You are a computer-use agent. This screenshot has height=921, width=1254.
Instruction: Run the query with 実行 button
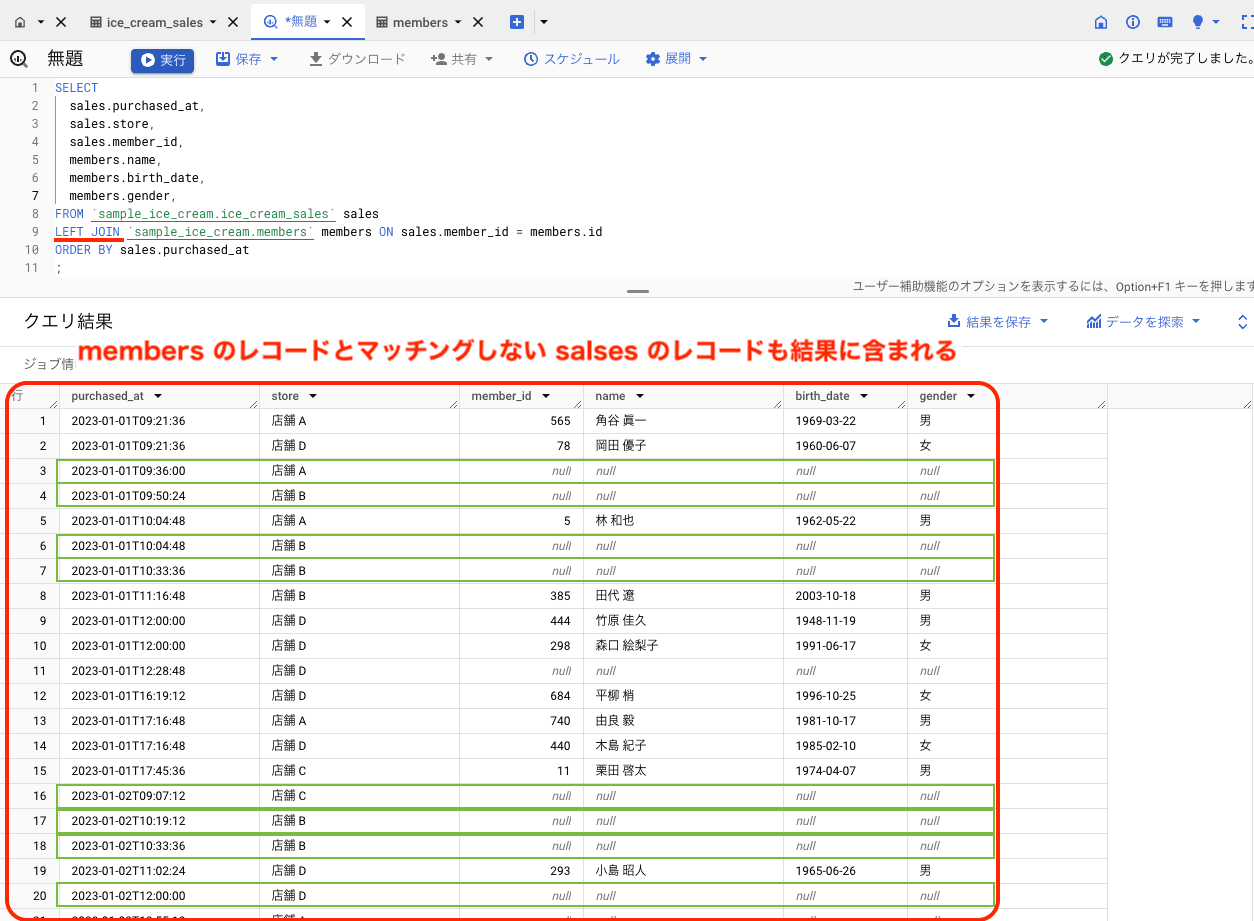click(x=163, y=60)
